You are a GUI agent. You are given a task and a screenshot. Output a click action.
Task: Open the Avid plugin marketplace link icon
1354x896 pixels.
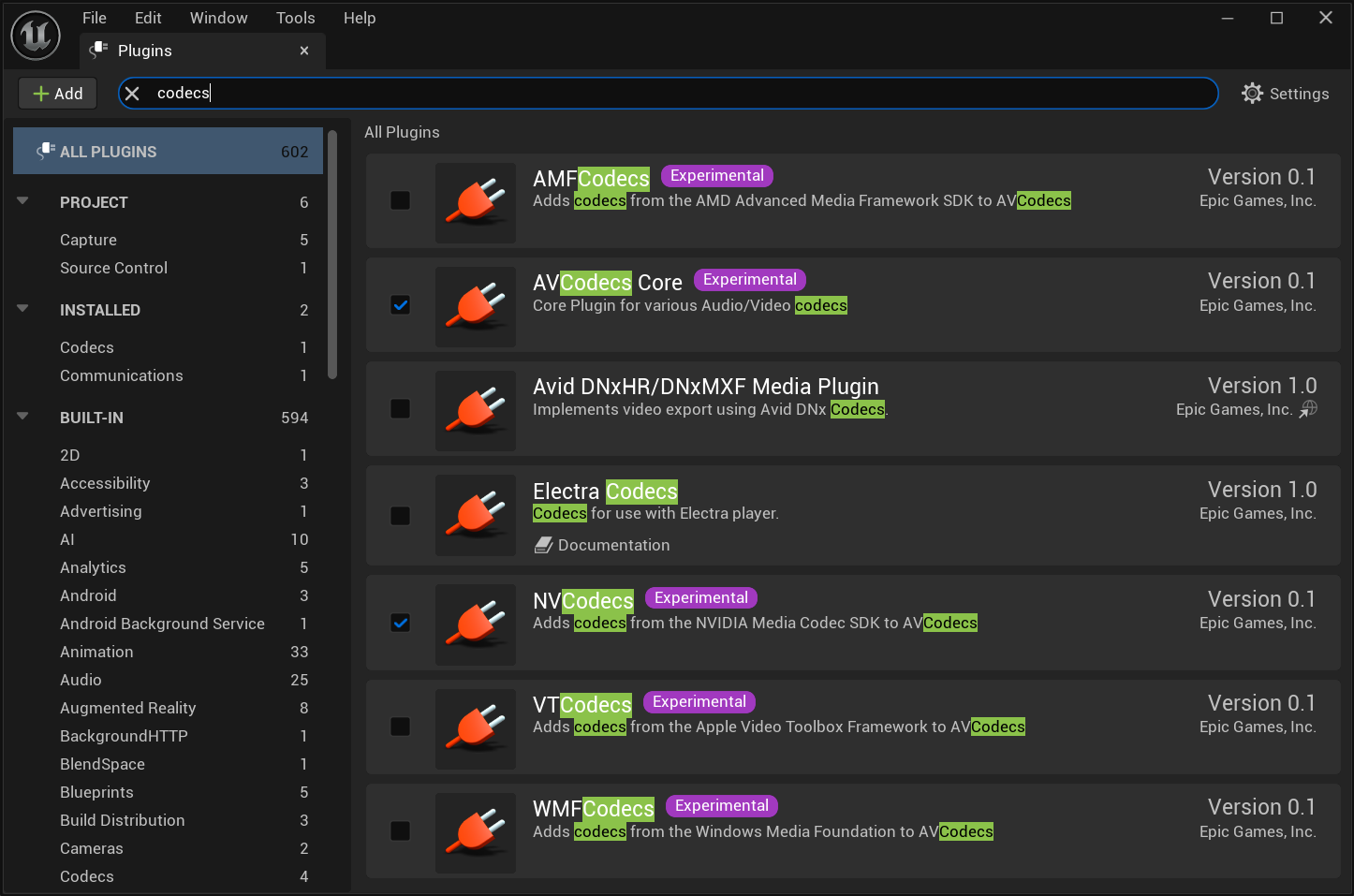1308,409
